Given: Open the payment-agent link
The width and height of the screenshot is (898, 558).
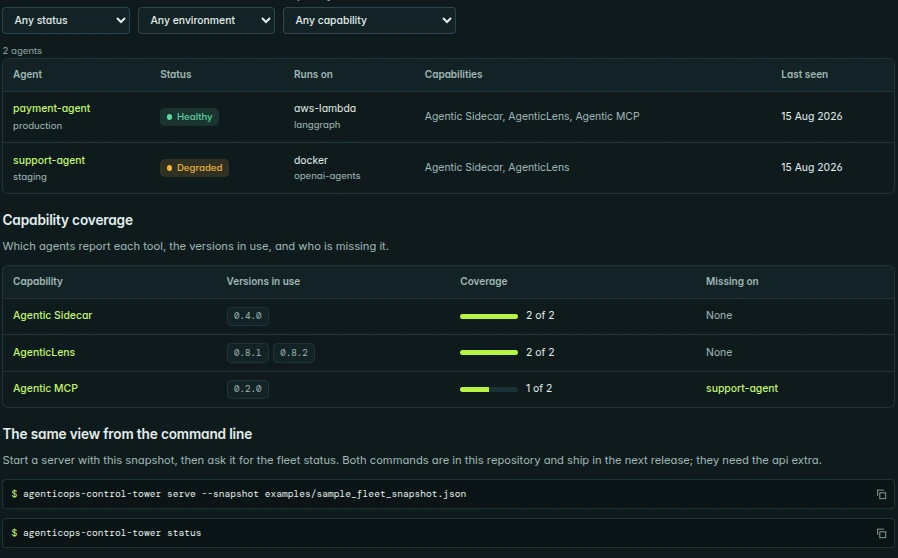Looking at the screenshot, I should point(52,108).
